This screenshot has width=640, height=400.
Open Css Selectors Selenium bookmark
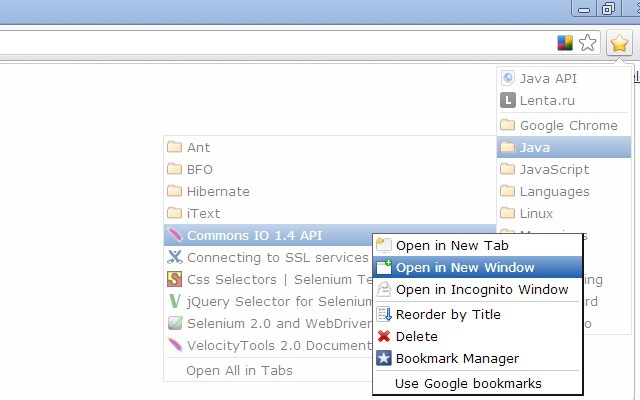(x=270, y=279)
